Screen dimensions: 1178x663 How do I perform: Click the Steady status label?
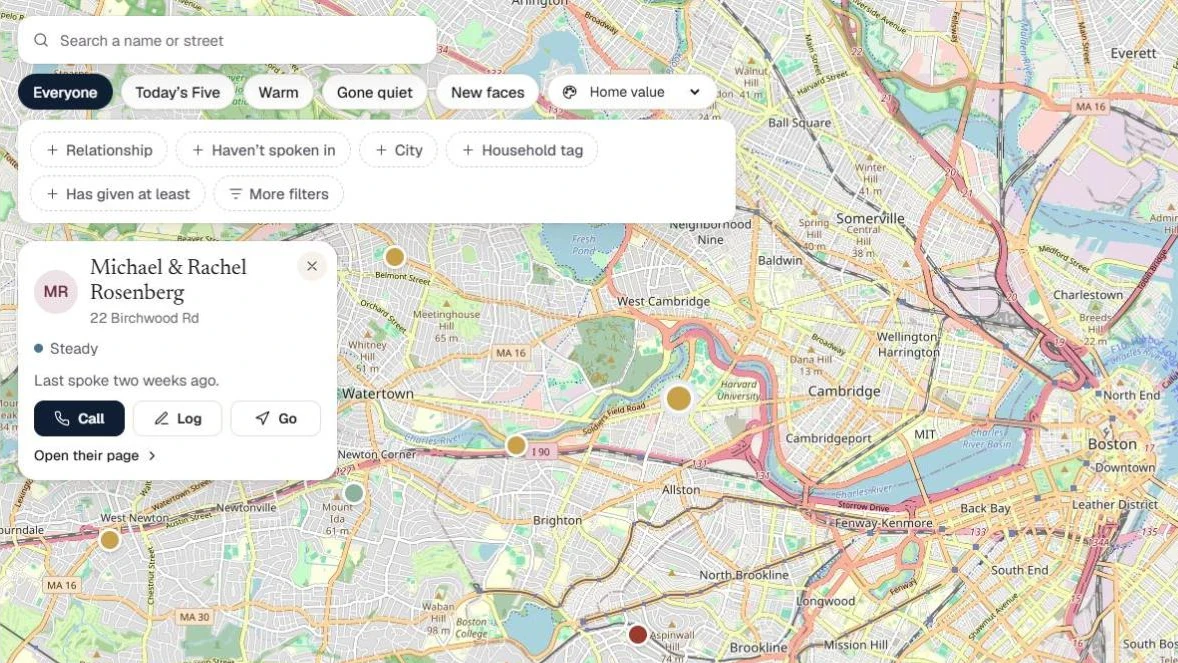tap(74, 349)
